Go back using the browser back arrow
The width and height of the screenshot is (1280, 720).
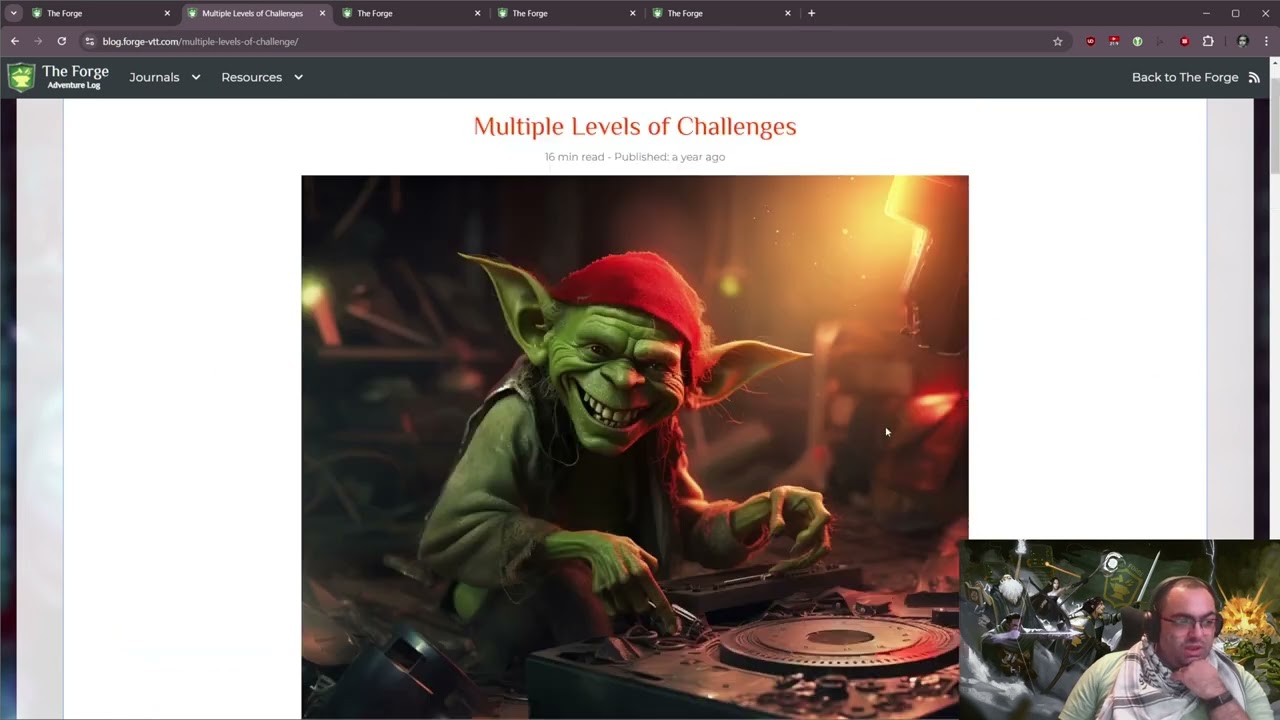(x=14, y=41)
